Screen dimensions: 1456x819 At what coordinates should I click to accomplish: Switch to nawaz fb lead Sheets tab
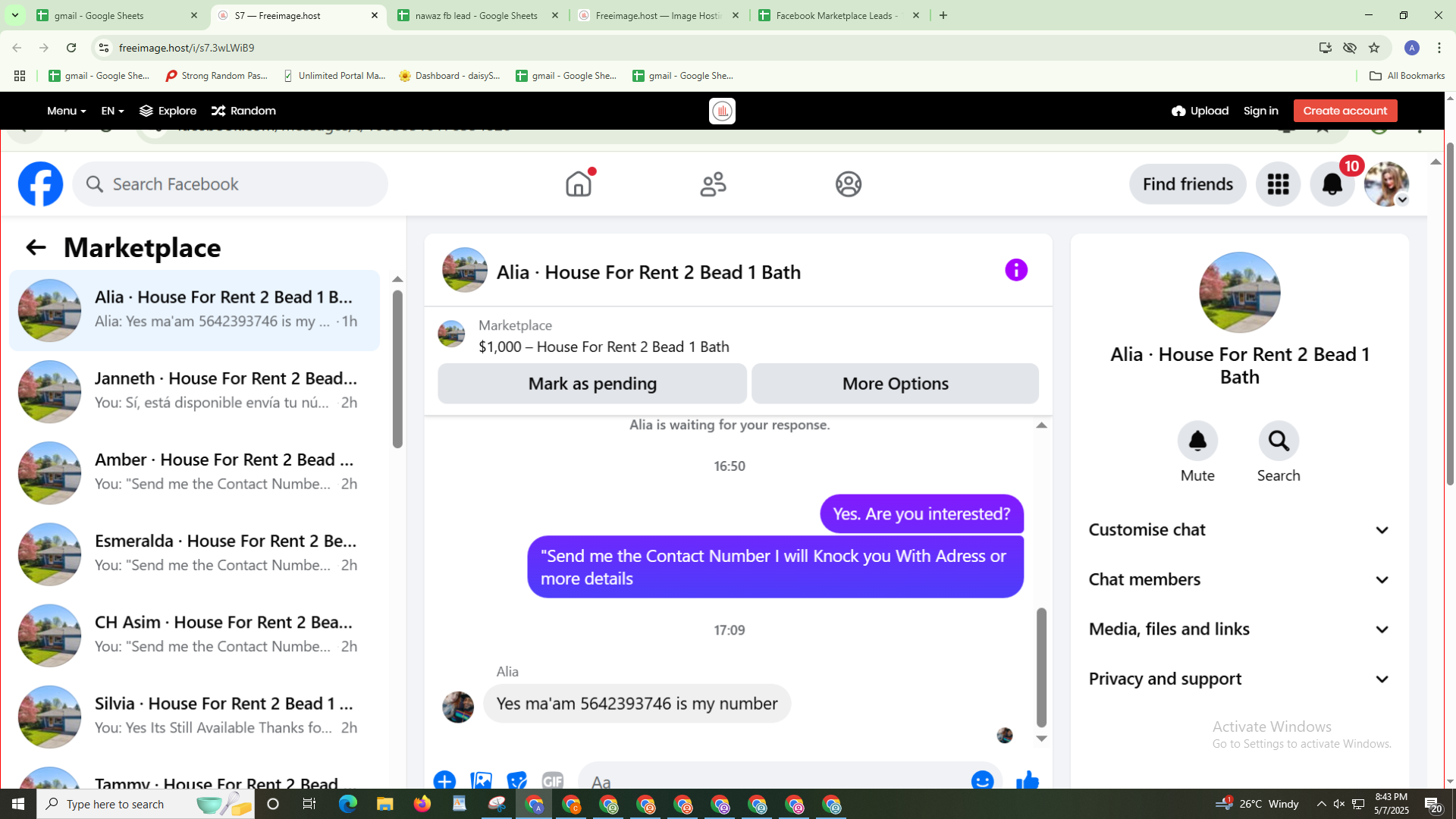coord(476,15)
